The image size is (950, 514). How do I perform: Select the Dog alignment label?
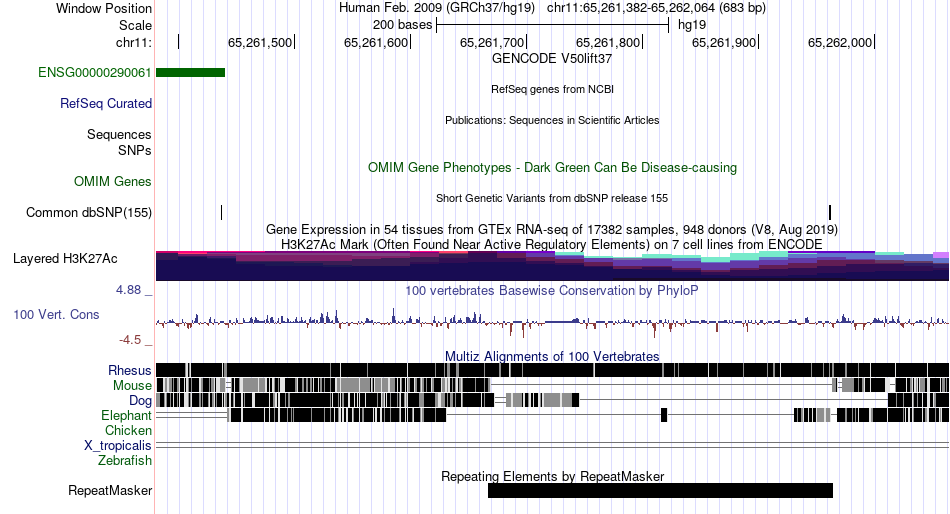pyautogui.click(x=141, y=401)
